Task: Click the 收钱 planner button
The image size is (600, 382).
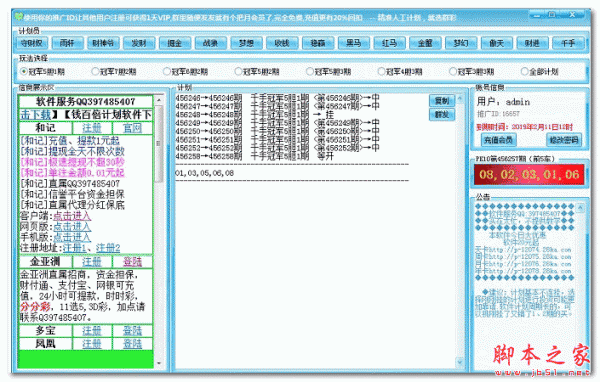Action: pyautogui.click(x=282, y=43)
